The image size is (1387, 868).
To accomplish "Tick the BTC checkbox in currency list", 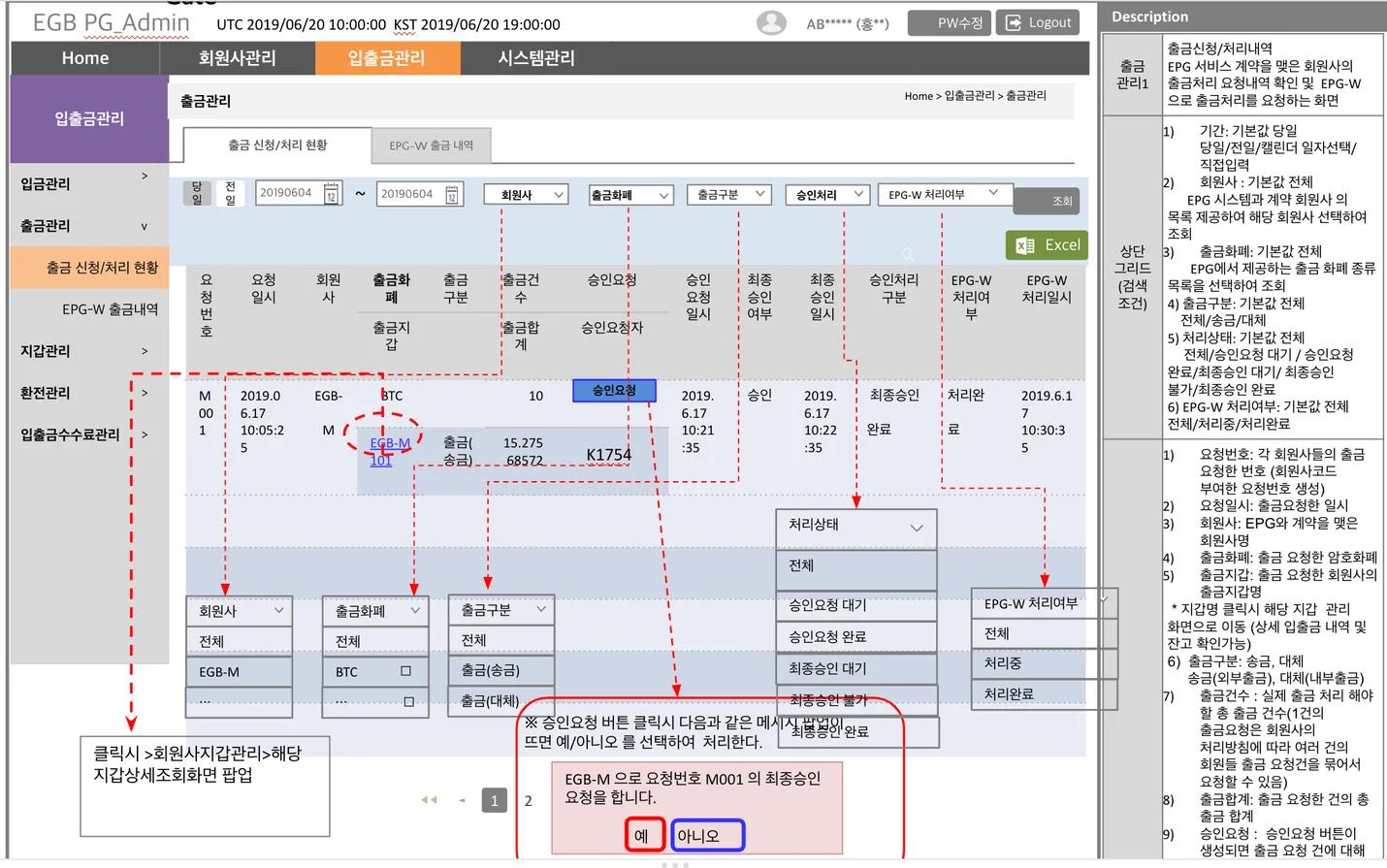I will tap(405, 671).
